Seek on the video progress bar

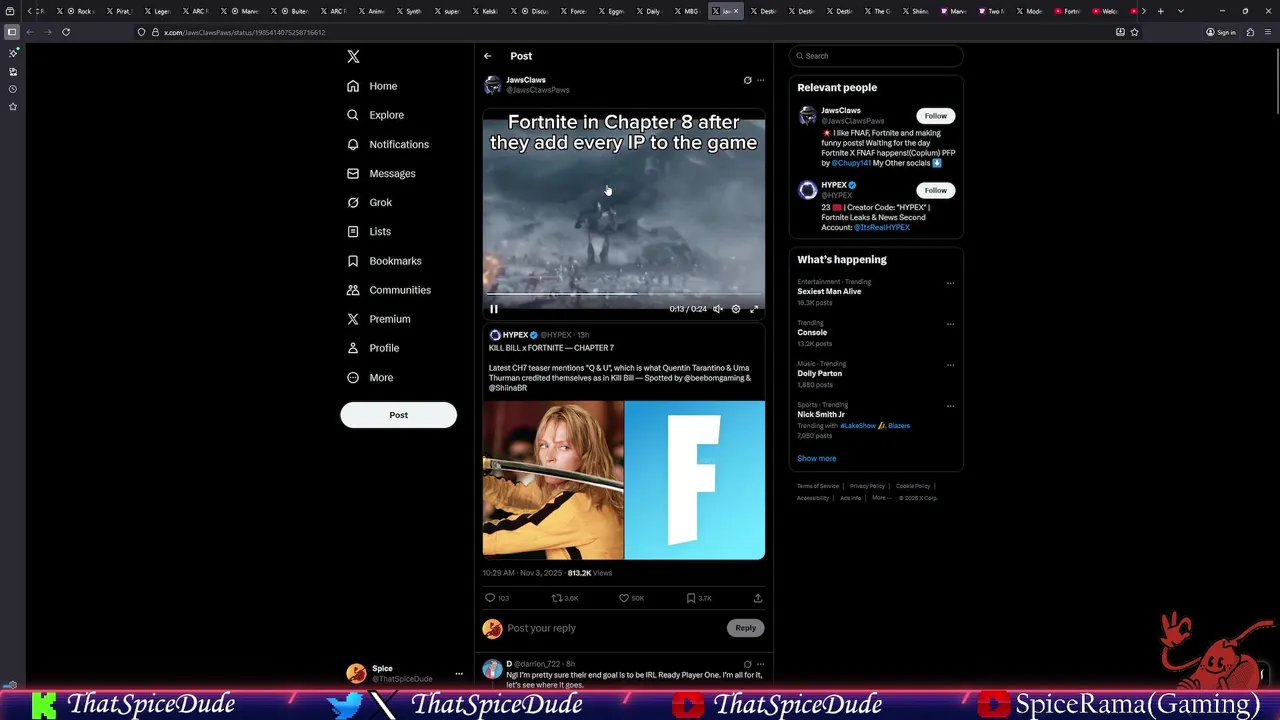click(624, 295)
